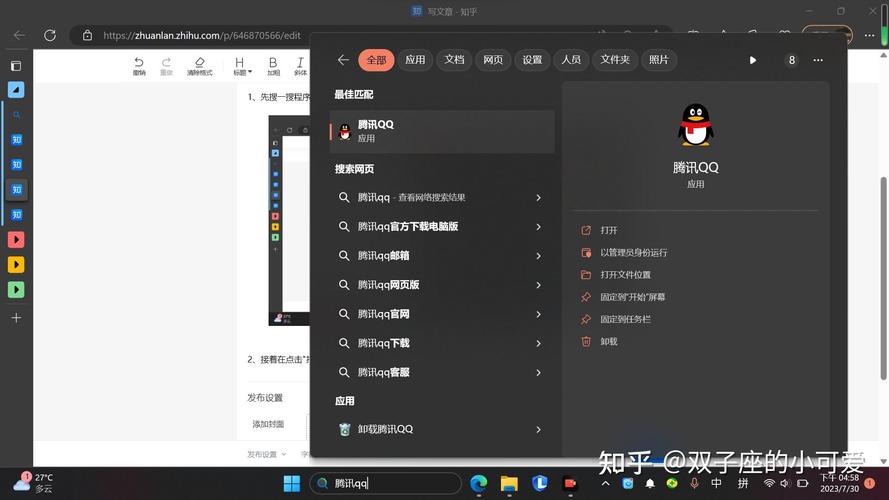Choose 以管理员身份运行
Image resolution: width=889 pixels, height=500 pixels.
tap(633, 252)
